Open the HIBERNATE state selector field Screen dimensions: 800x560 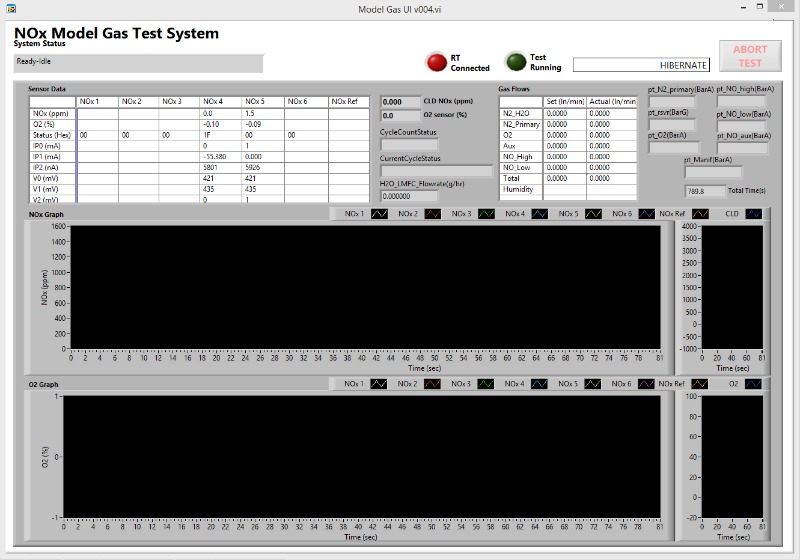pyautogui.click(x=641, y=65)
